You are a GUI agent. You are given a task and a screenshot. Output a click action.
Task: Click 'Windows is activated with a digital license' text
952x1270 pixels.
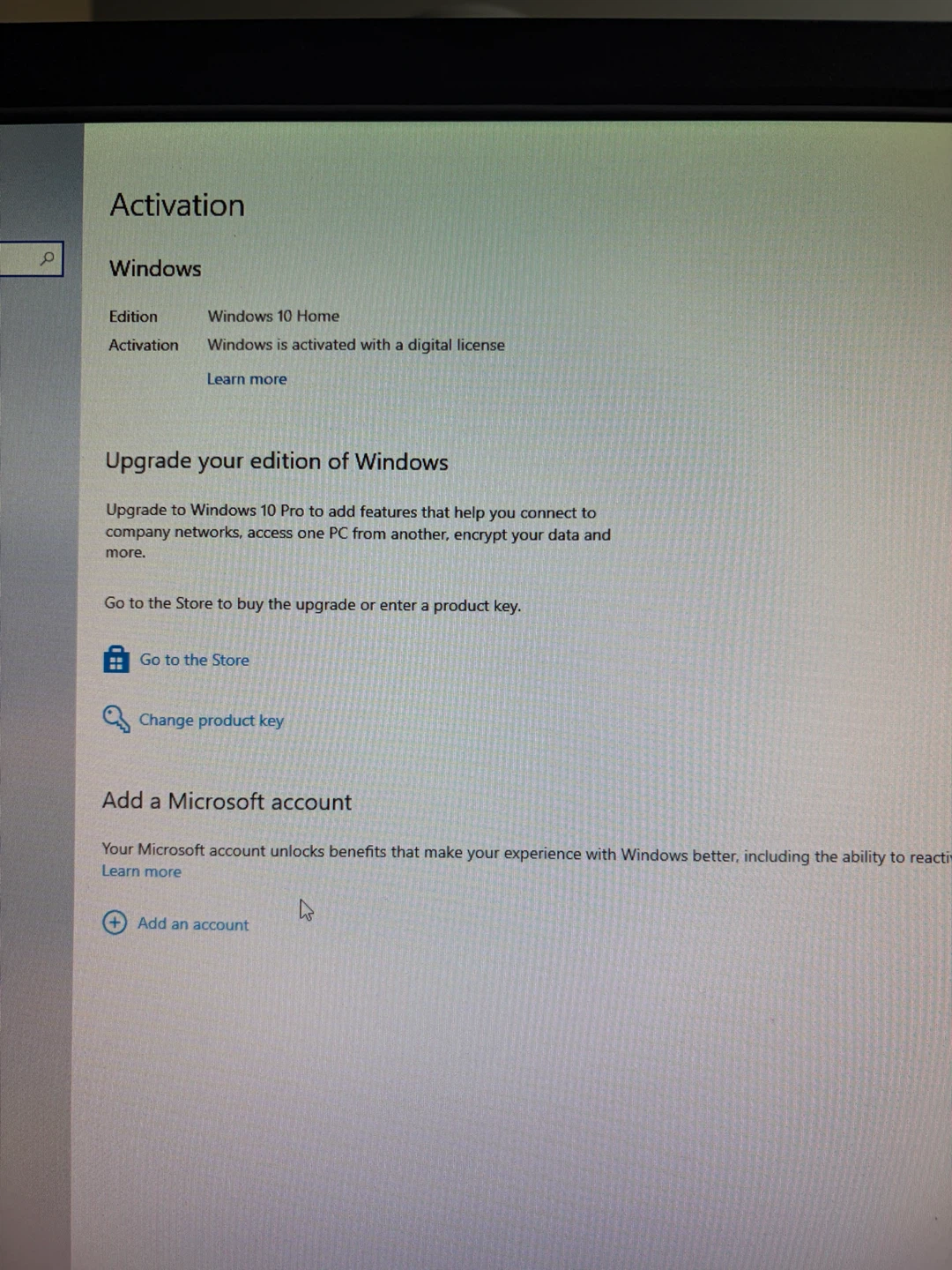[x=356, y=345]
